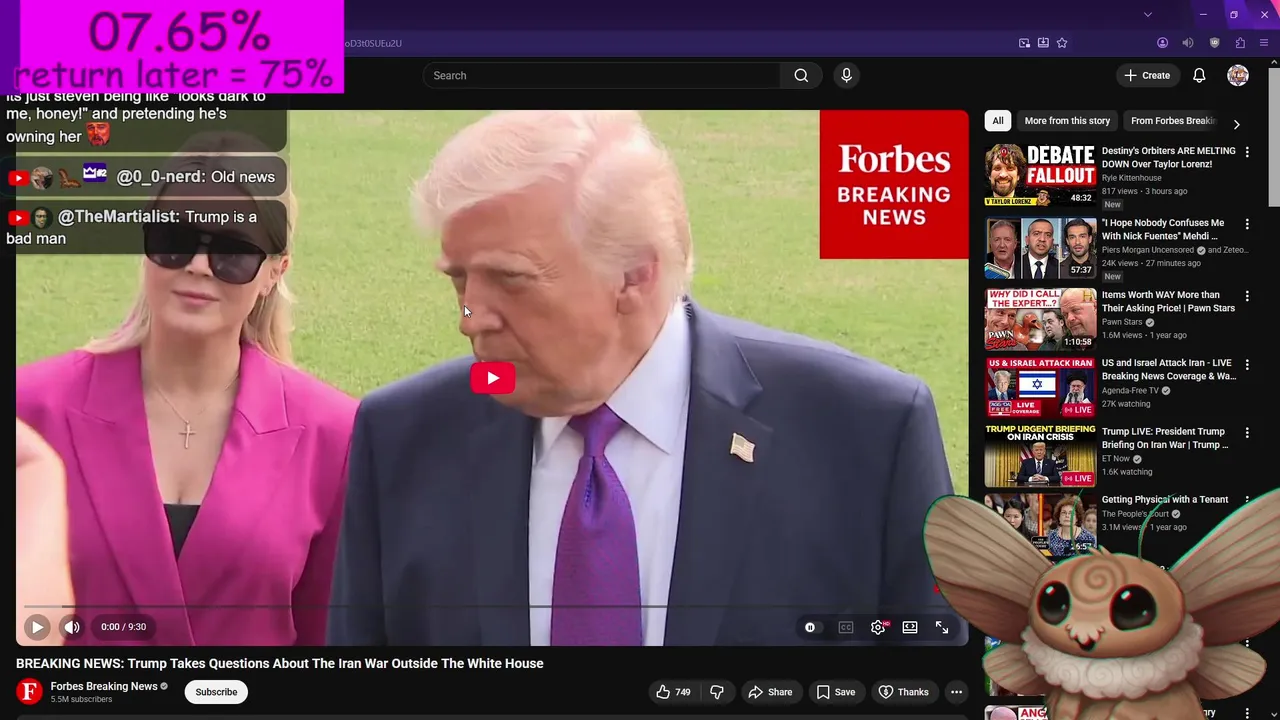Open options for Pawn Stars video
The height and width of the screenshot is (720, 1280).
1246,296
